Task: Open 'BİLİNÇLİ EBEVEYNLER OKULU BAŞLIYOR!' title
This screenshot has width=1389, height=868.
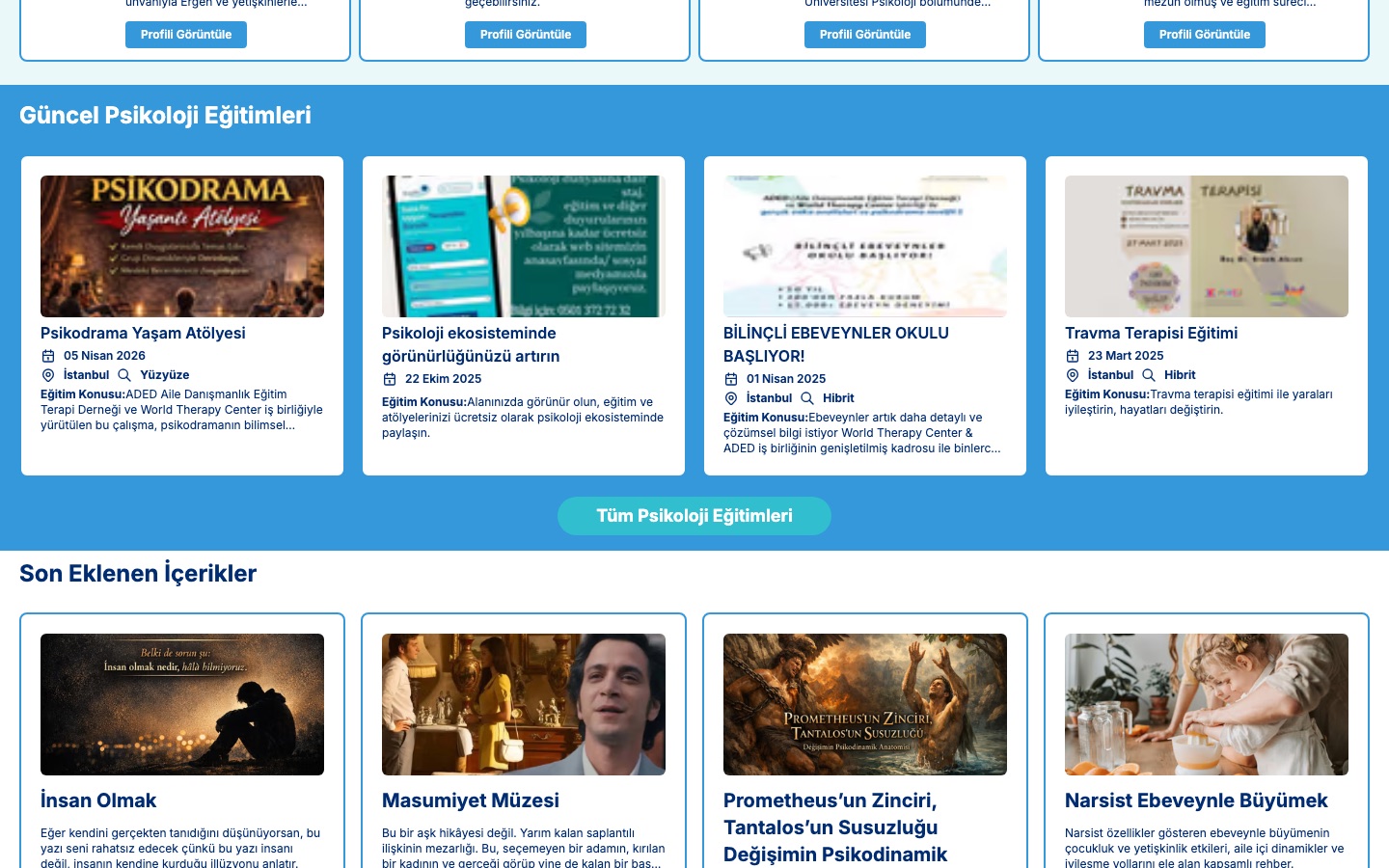Action: tap(836, 344)
